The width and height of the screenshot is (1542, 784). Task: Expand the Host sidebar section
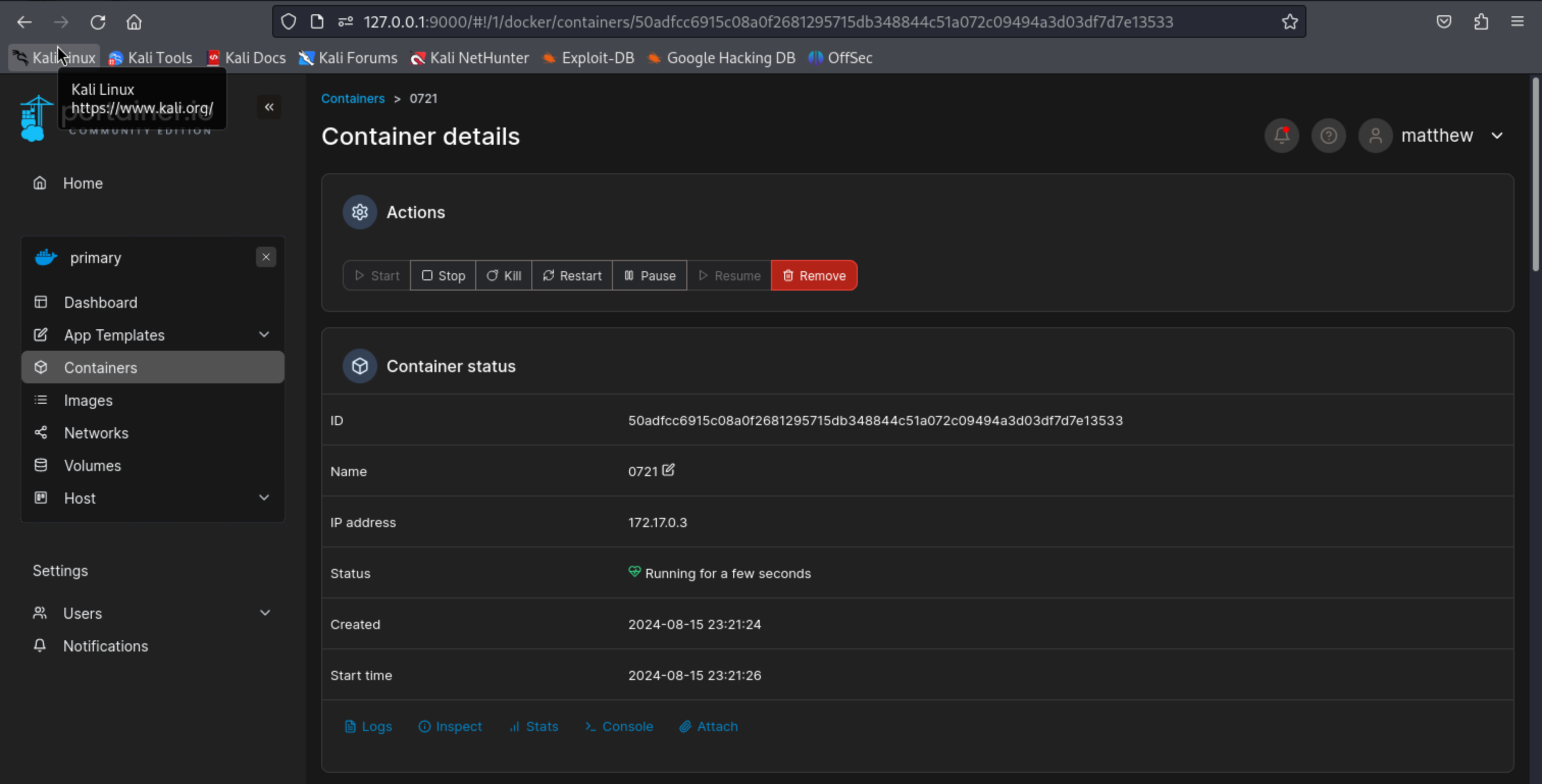[264, 498]
